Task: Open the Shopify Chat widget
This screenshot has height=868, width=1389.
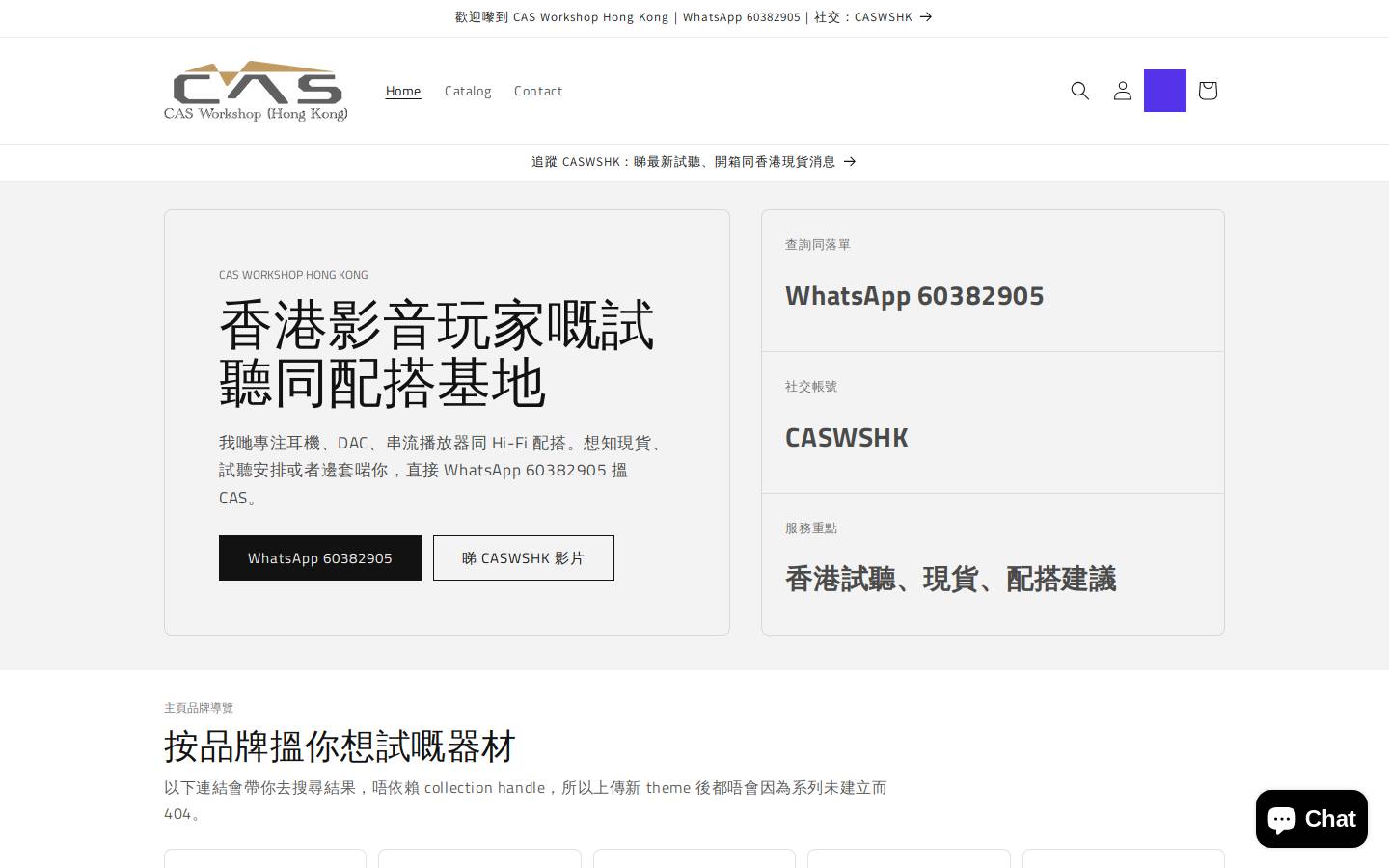Action: click(1312, 819)
